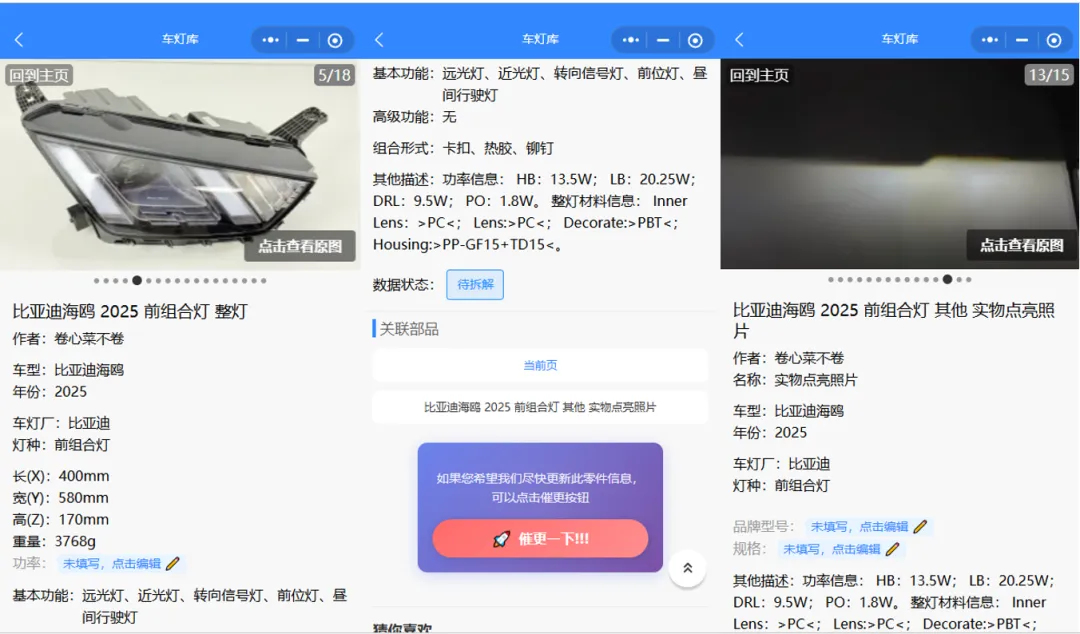1080x634 pixels.
Task: Click the 长(X): 400mm value
Action: click(x=61, y=476)
